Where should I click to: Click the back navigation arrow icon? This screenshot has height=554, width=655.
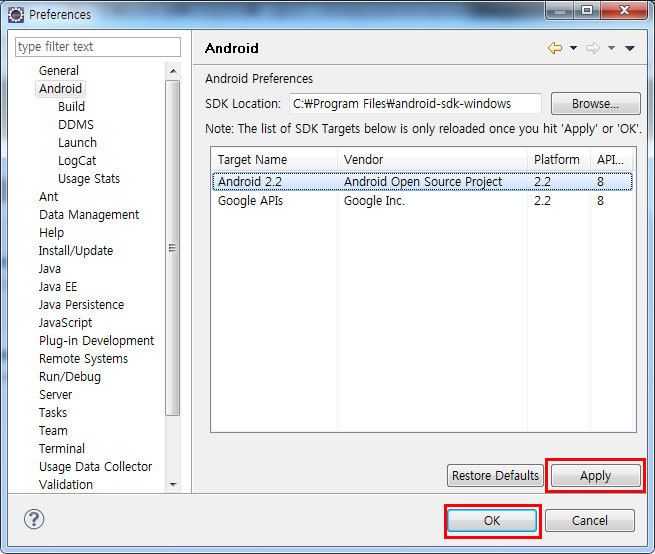[555, 48]
